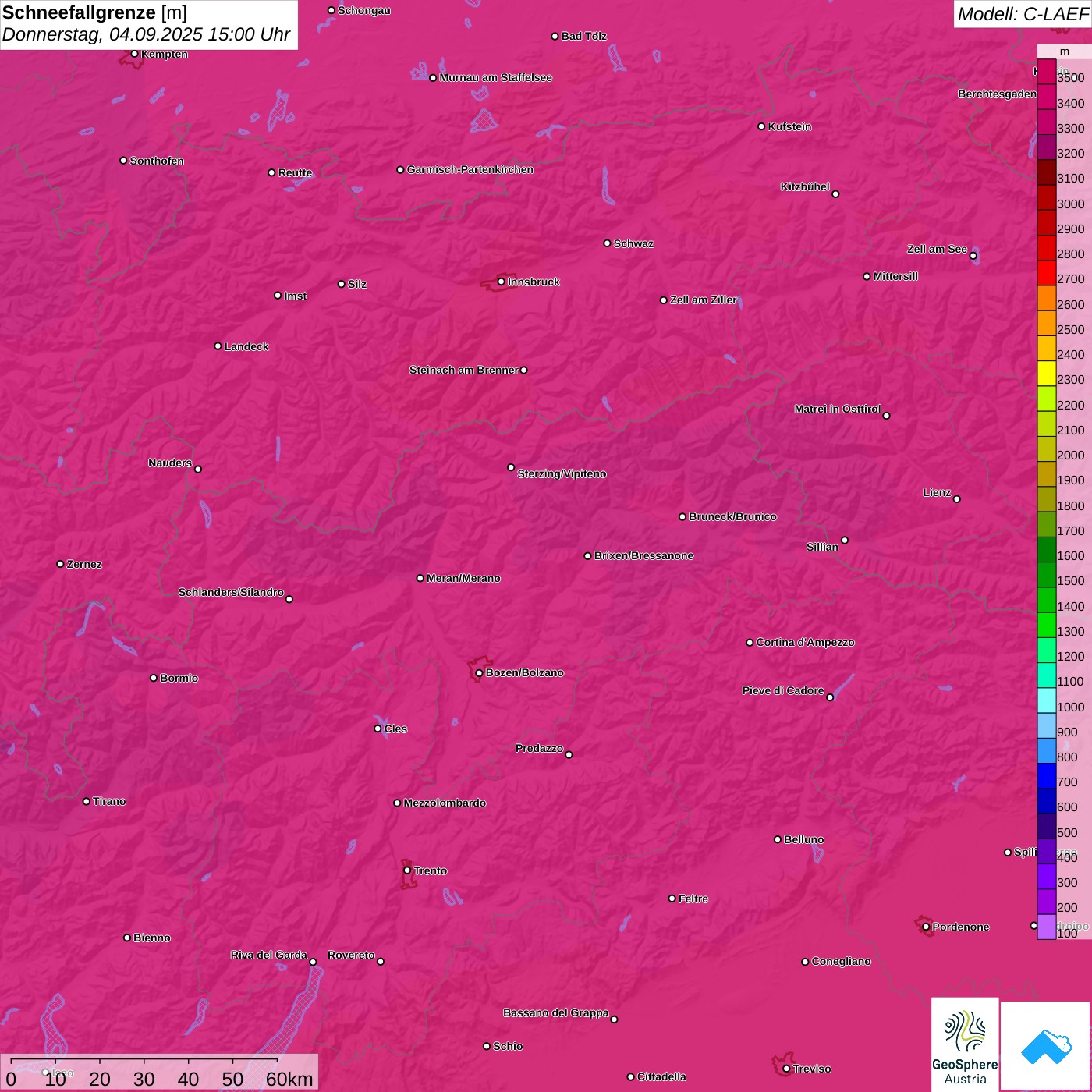Click the Zernez label
Image resolution: width=1092 pixels, height=1092 pixels.
point(84,564)
